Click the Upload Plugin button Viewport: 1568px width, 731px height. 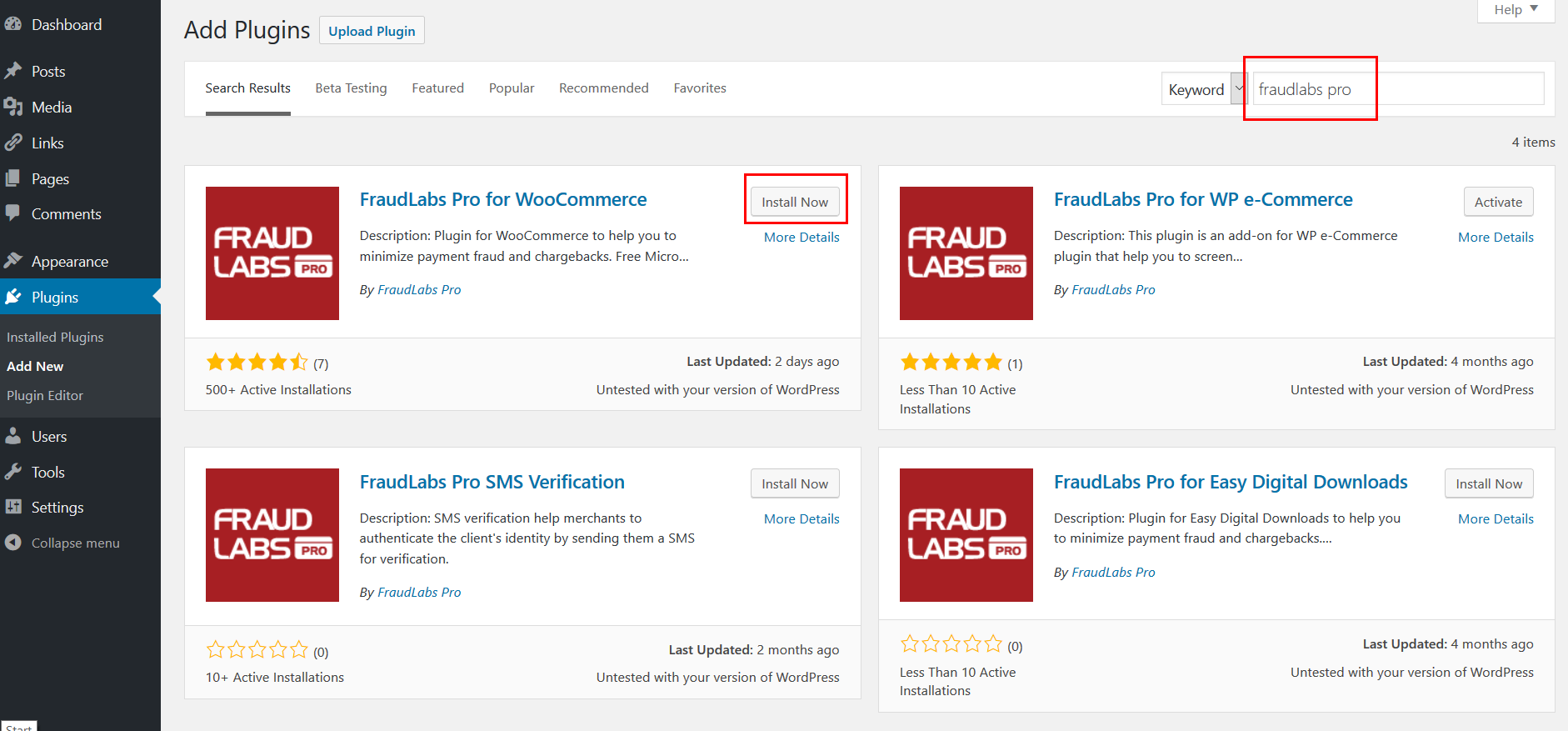(x=372, y=31)
